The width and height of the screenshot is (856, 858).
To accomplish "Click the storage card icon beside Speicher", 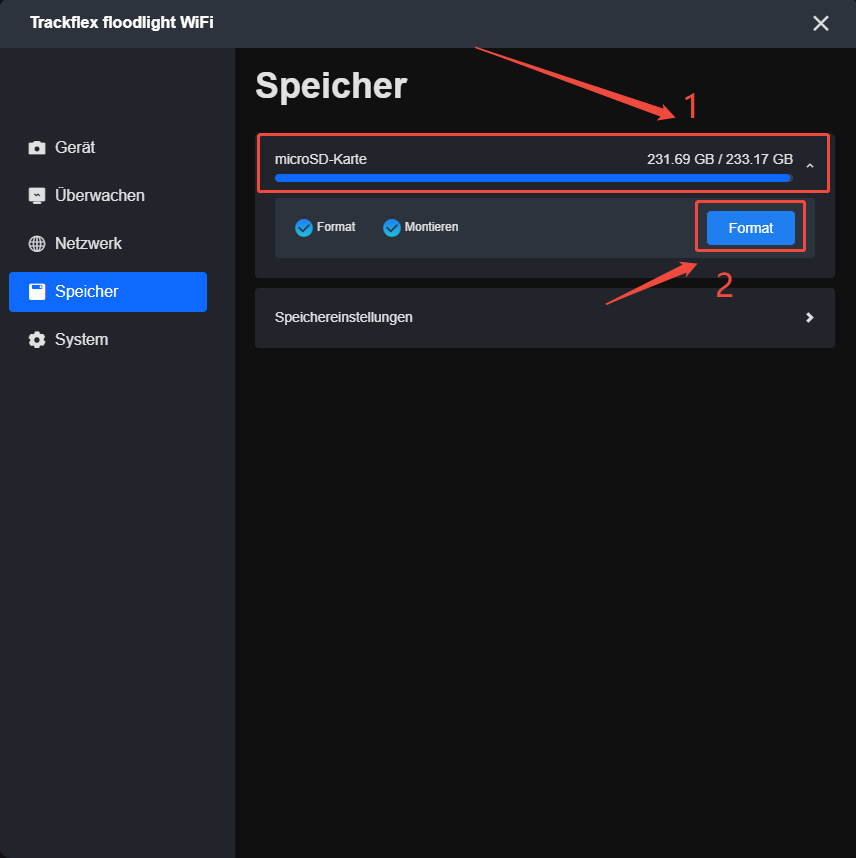I will click(37, 292).
